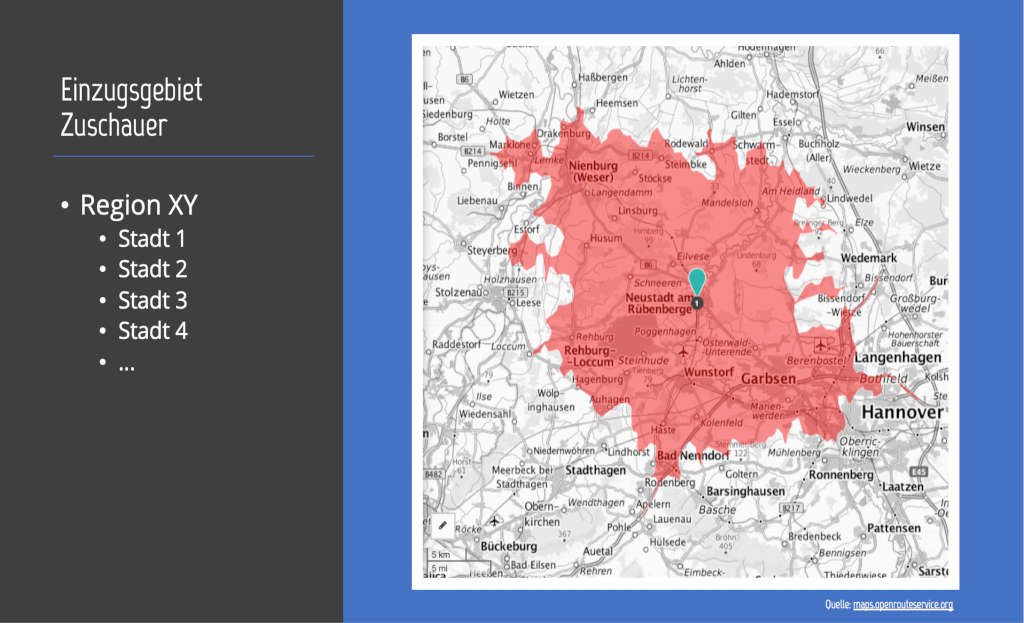Open the maps.openrouteservice.org source link

pyautogui.click(x=902, y=605)
